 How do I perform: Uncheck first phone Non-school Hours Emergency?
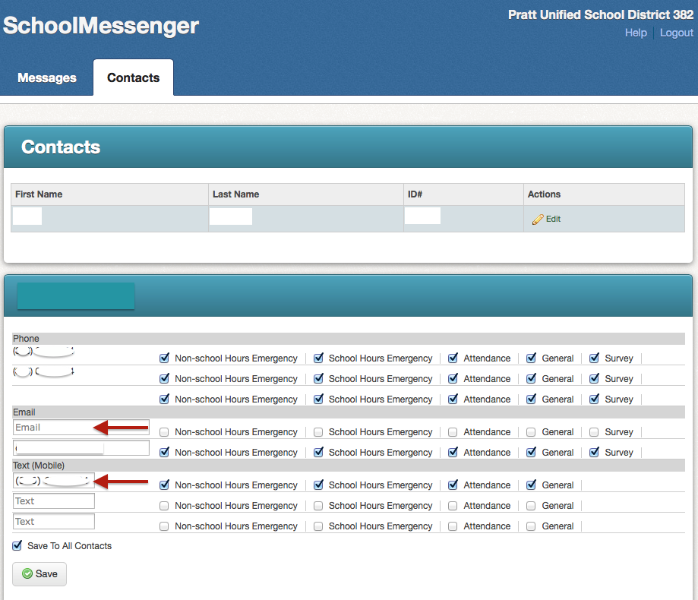[164, 358]
